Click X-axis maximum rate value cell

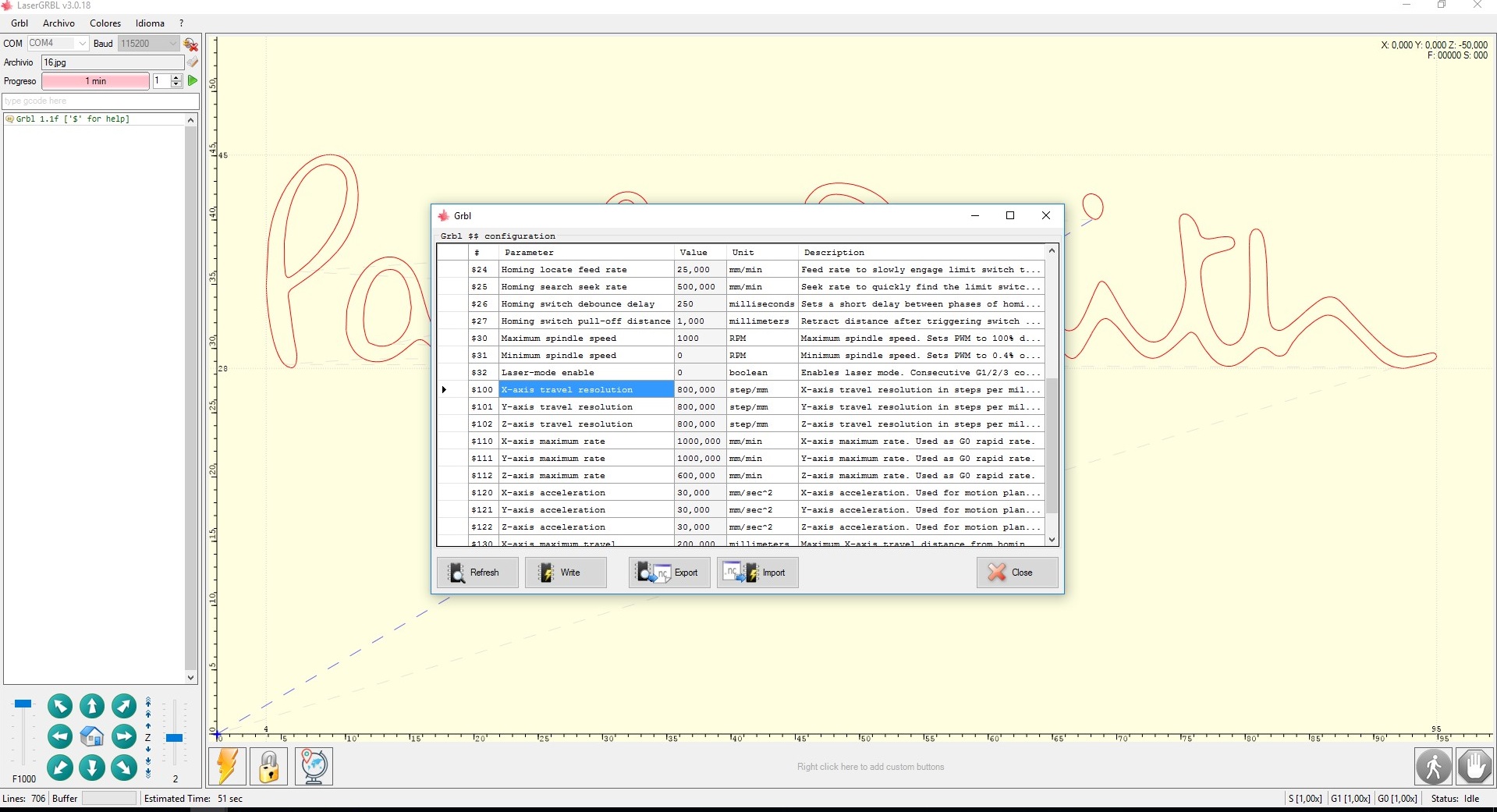click(699, 441)
